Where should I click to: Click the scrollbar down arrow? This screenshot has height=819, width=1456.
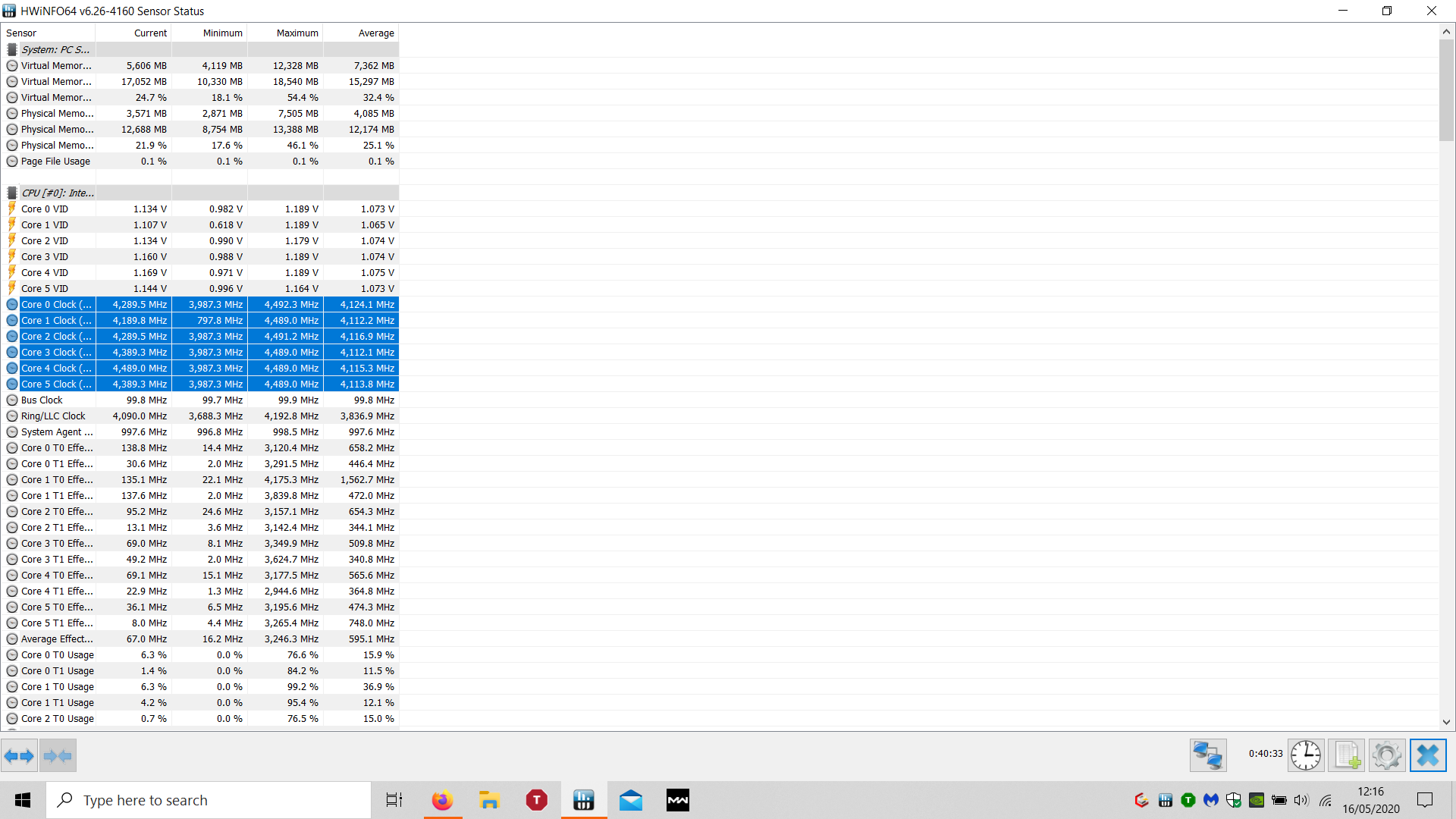(x=1446, y=723)
